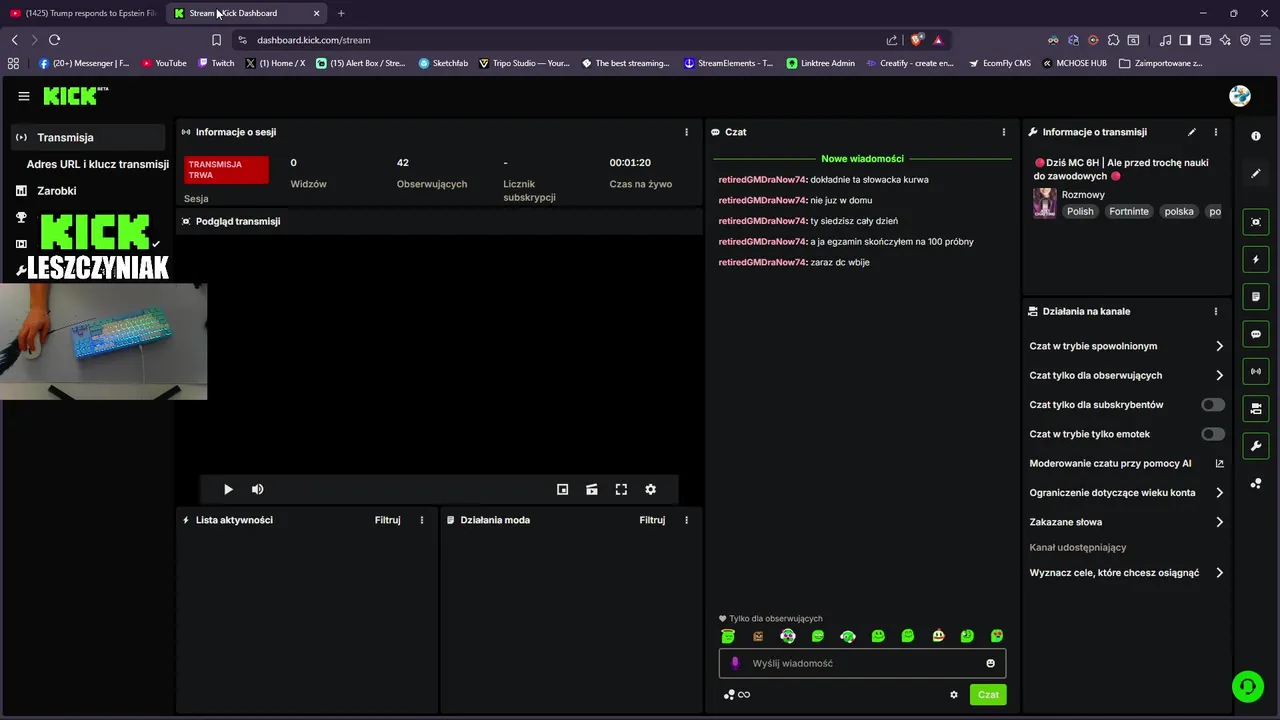Open the right sidebar info icon
Image resolution: width=1280 pixels, height=720 pixels.
pyautogui.click(x=1256, y=136)
